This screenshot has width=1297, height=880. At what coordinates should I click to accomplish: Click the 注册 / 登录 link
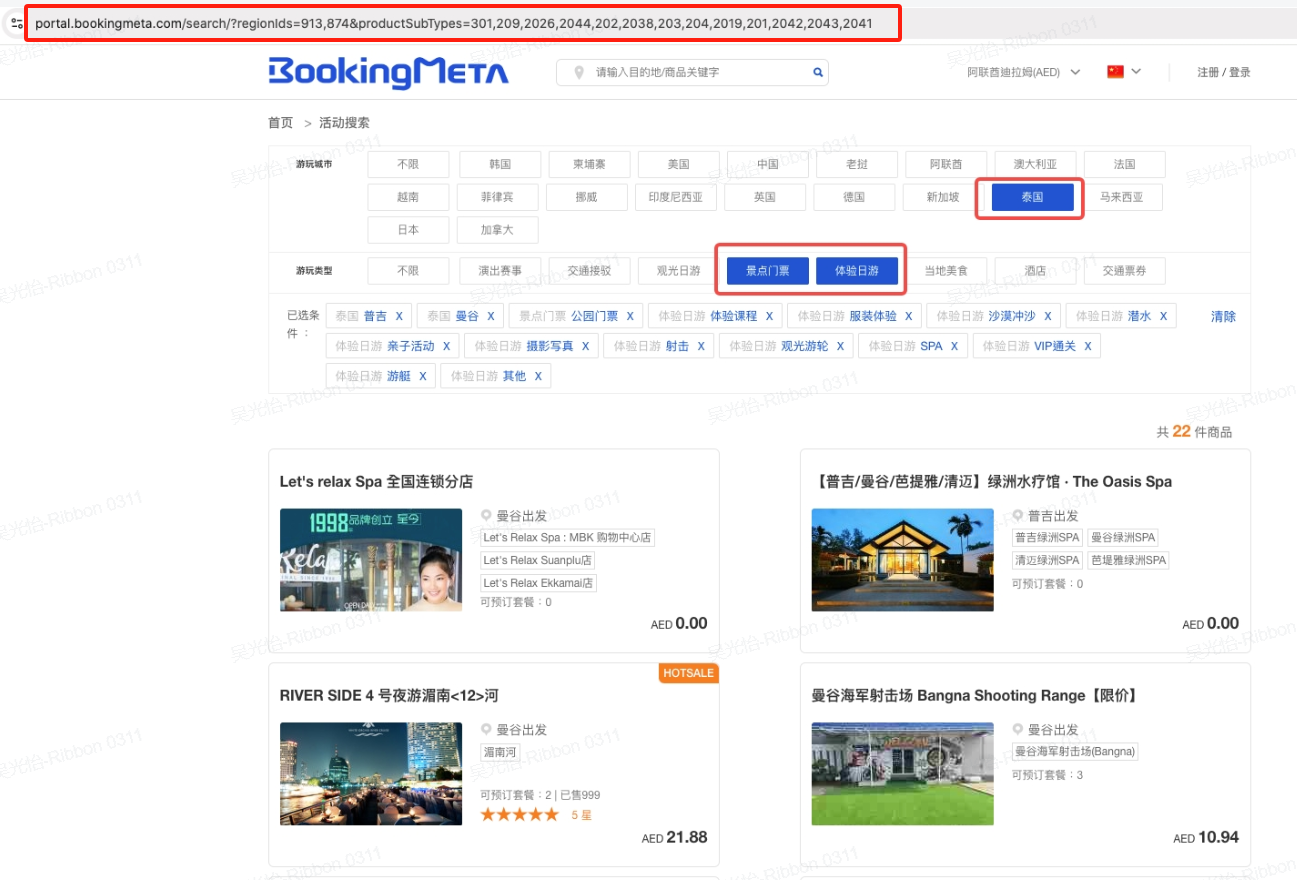pos(1223,72)
